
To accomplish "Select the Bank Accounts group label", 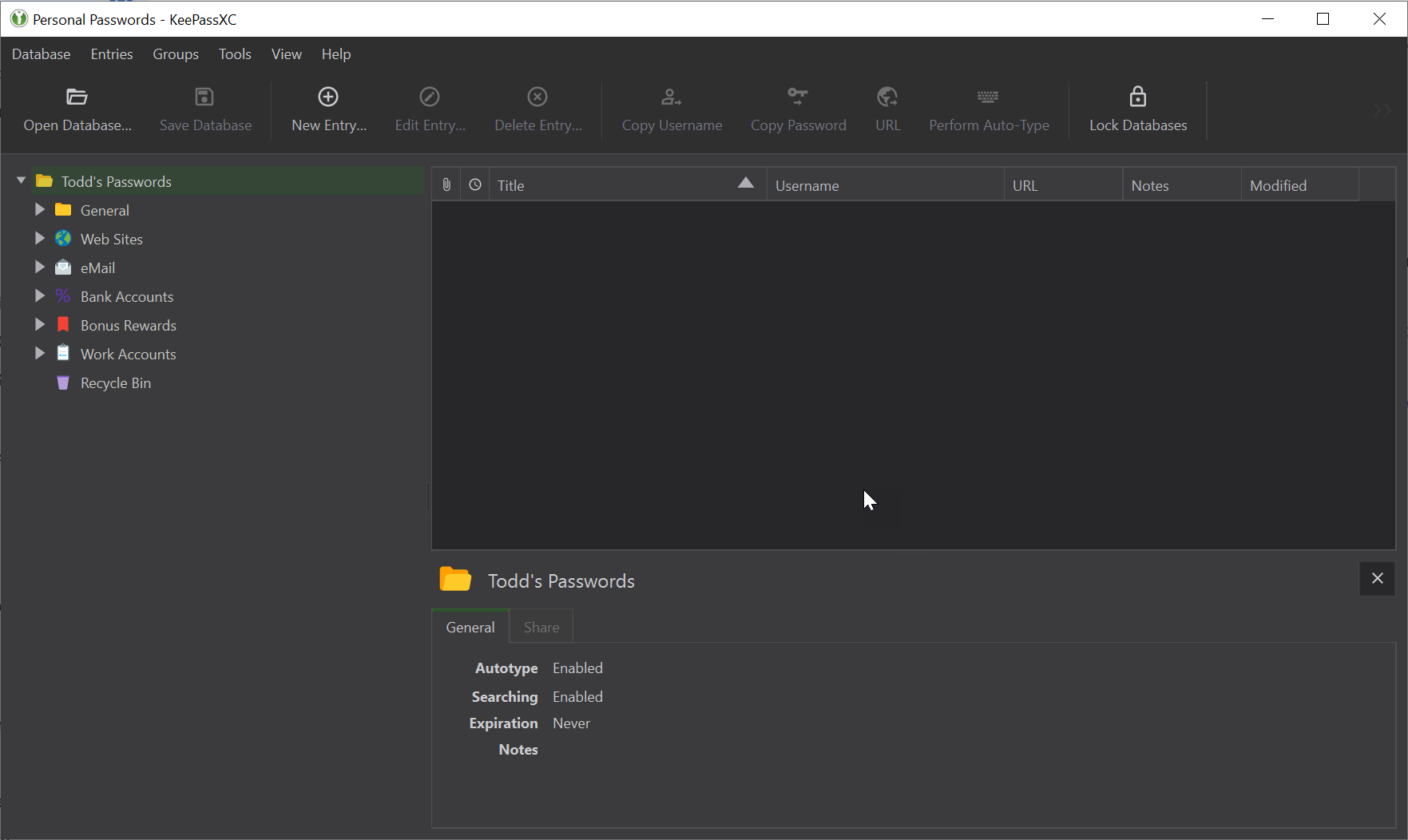I will coord(127,297).
